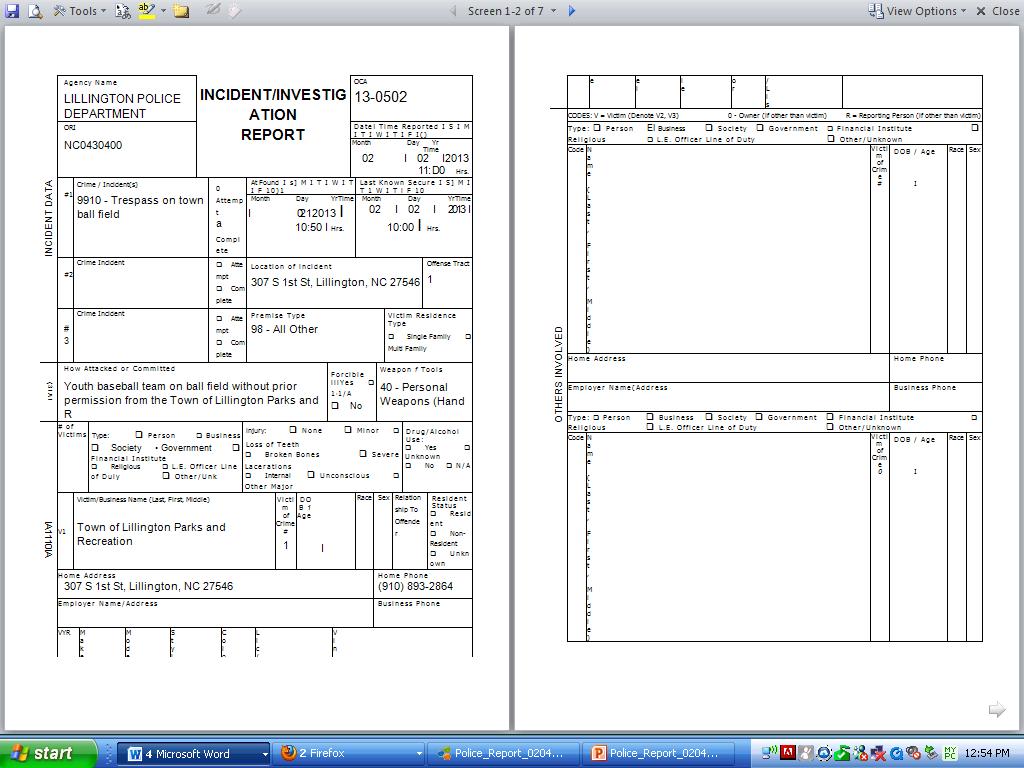Image resolution: width=1024 pixels, height=768 pixels.
Task: Click the Translate/Research language icon
Action: coord(122,10)
